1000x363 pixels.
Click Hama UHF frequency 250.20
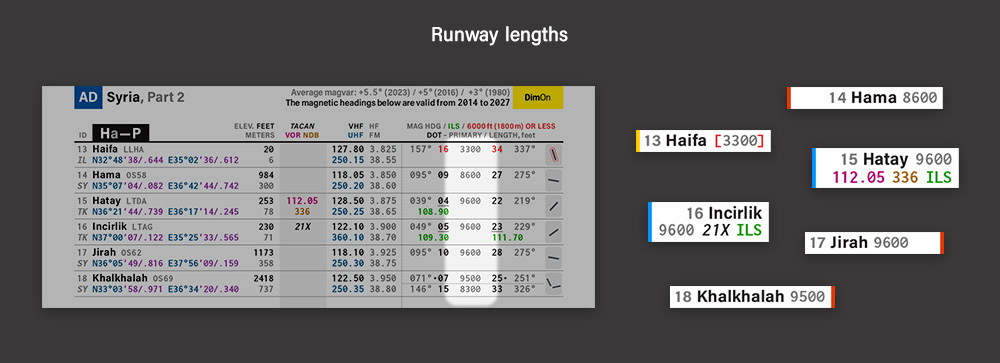pos(347,185)
